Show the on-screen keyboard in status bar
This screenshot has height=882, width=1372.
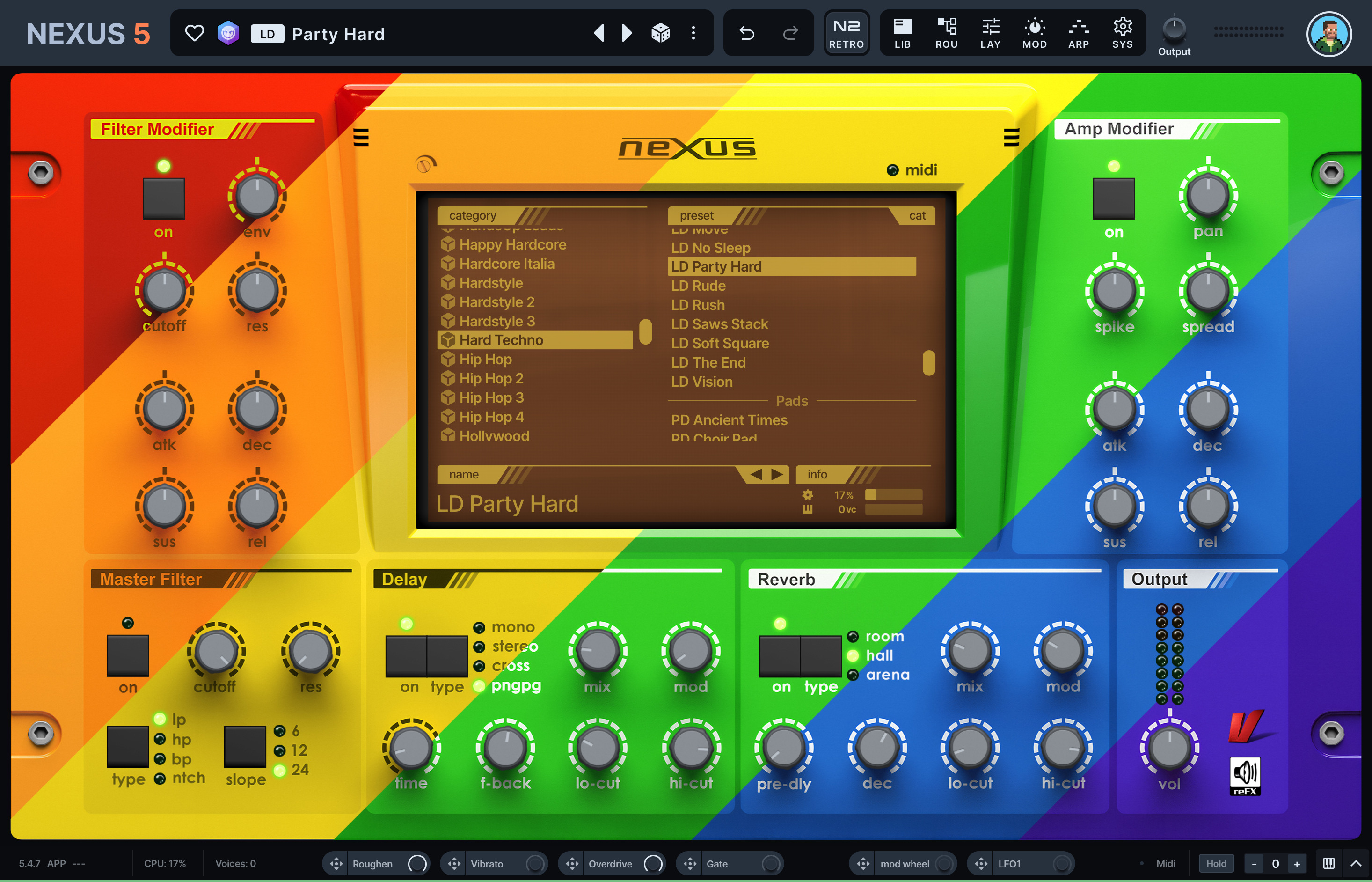coord(1328,863)
